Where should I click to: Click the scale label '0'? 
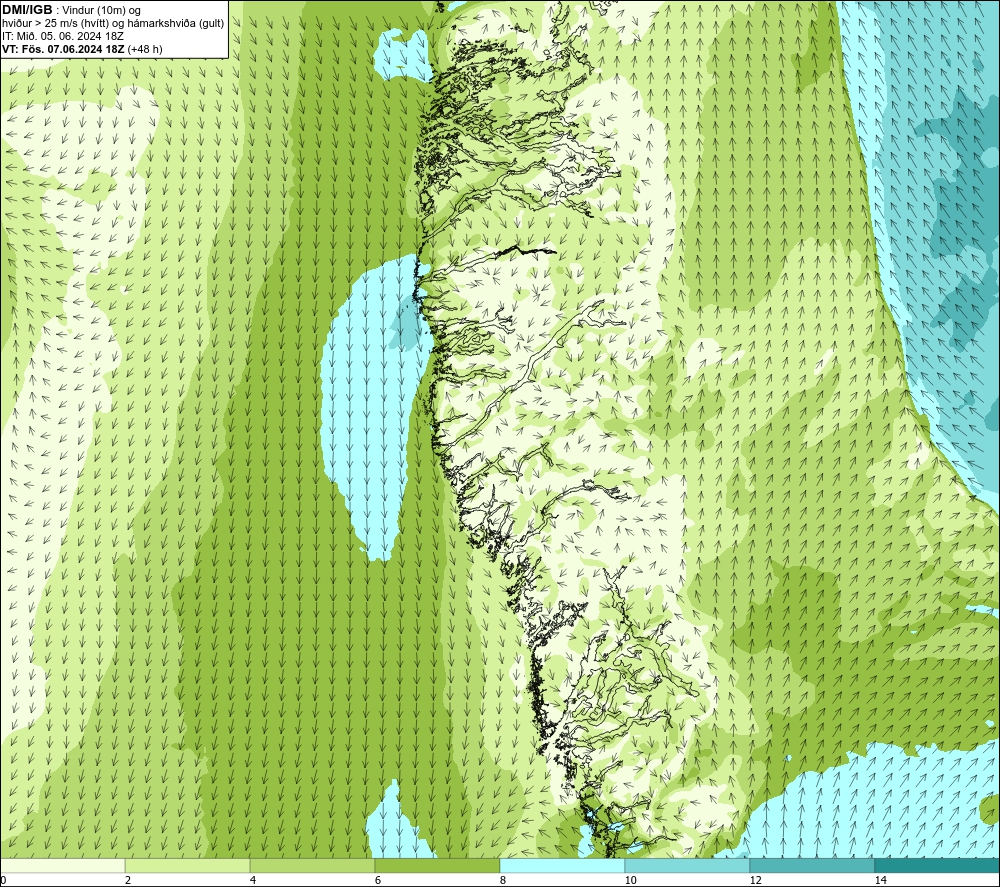(3, 880)
